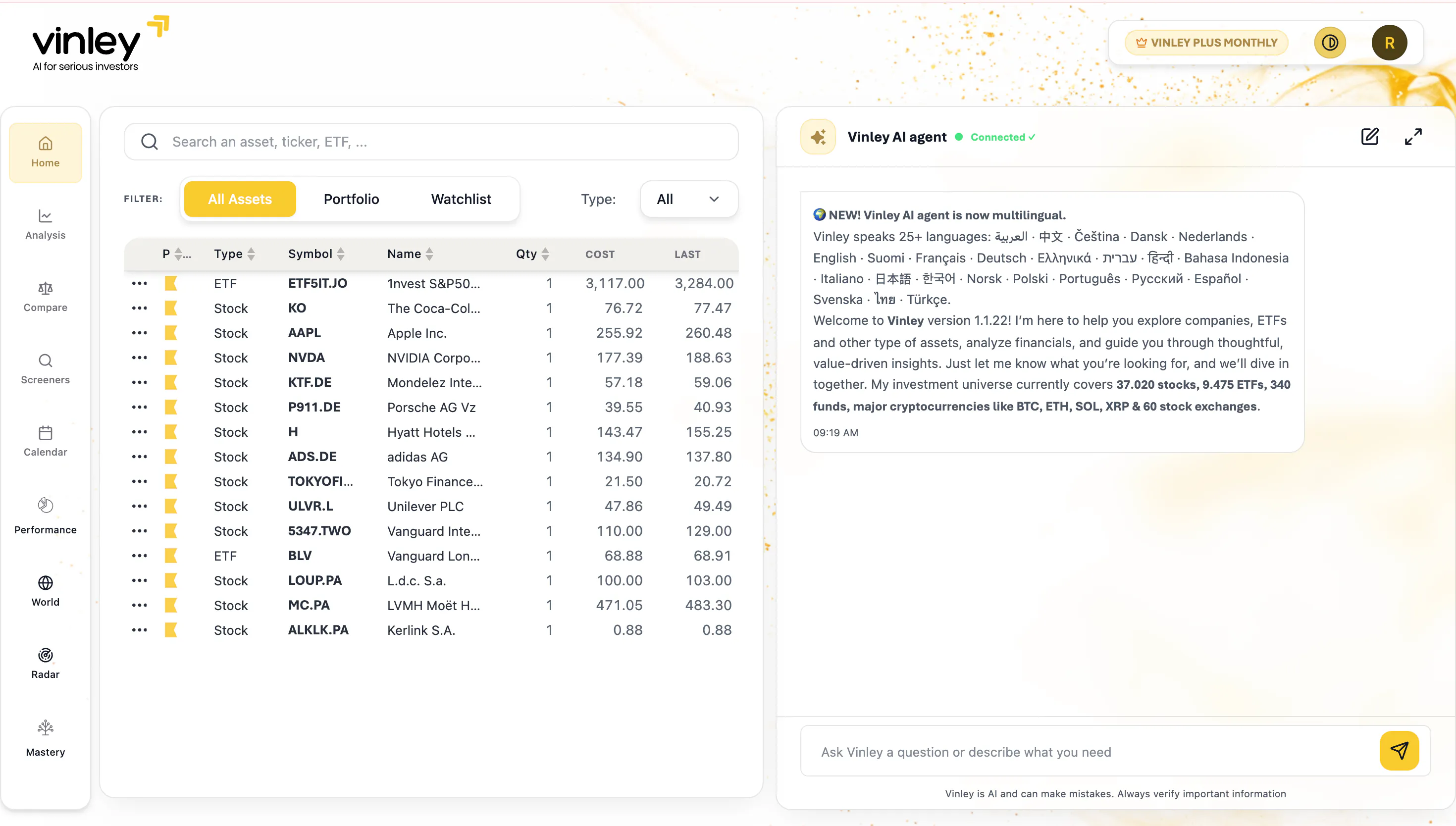Screen dimensions: 1456x826
Task: Open the Mastery sidebar section
Action: pyautogui.click(x=46, y=739)
